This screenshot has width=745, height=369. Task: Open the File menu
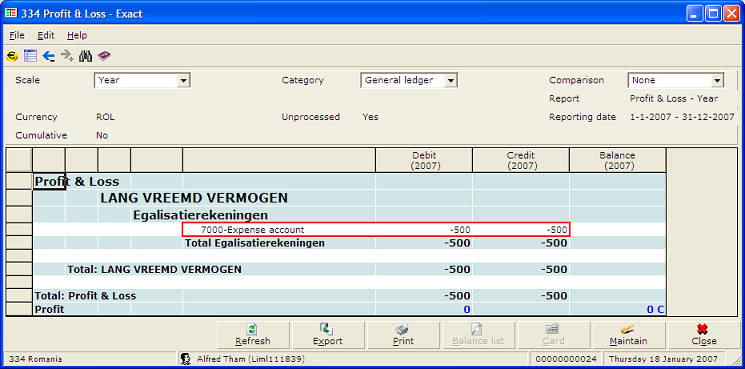(x=17, y=36)
